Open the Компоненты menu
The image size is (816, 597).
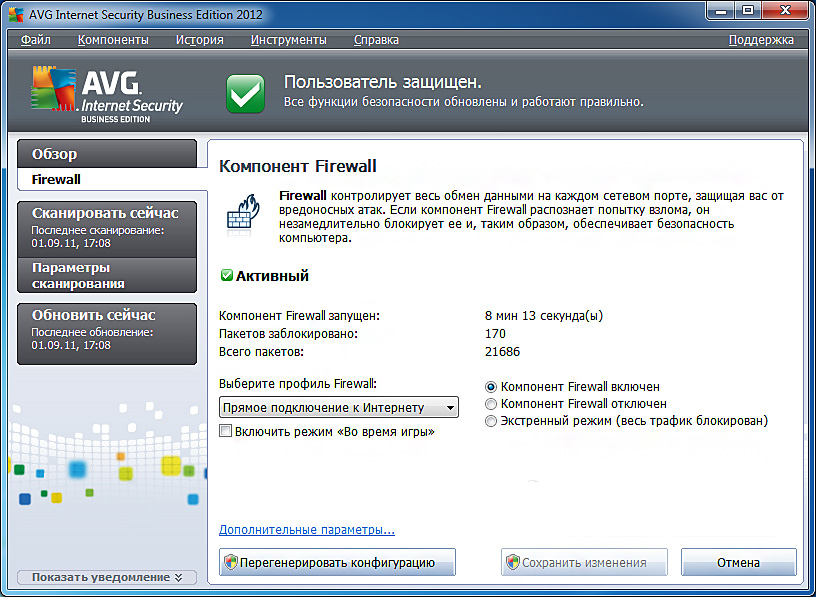click(x=113, y=40)
